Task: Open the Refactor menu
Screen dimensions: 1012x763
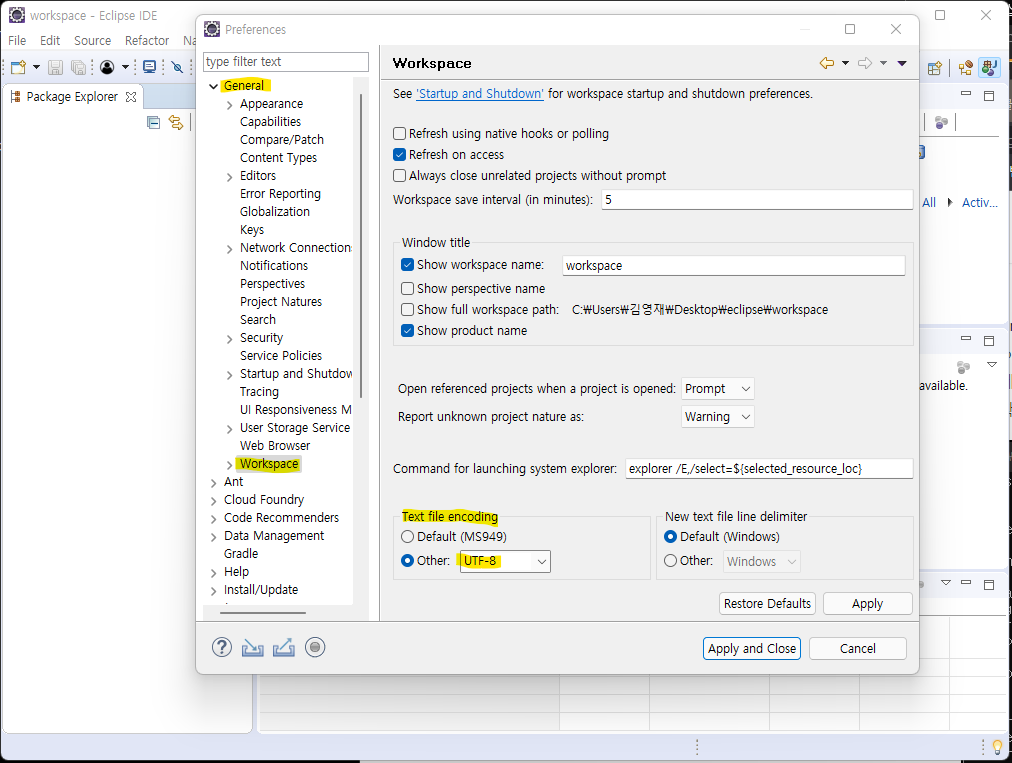Action: pyautogui.click(x=147, y=40)
